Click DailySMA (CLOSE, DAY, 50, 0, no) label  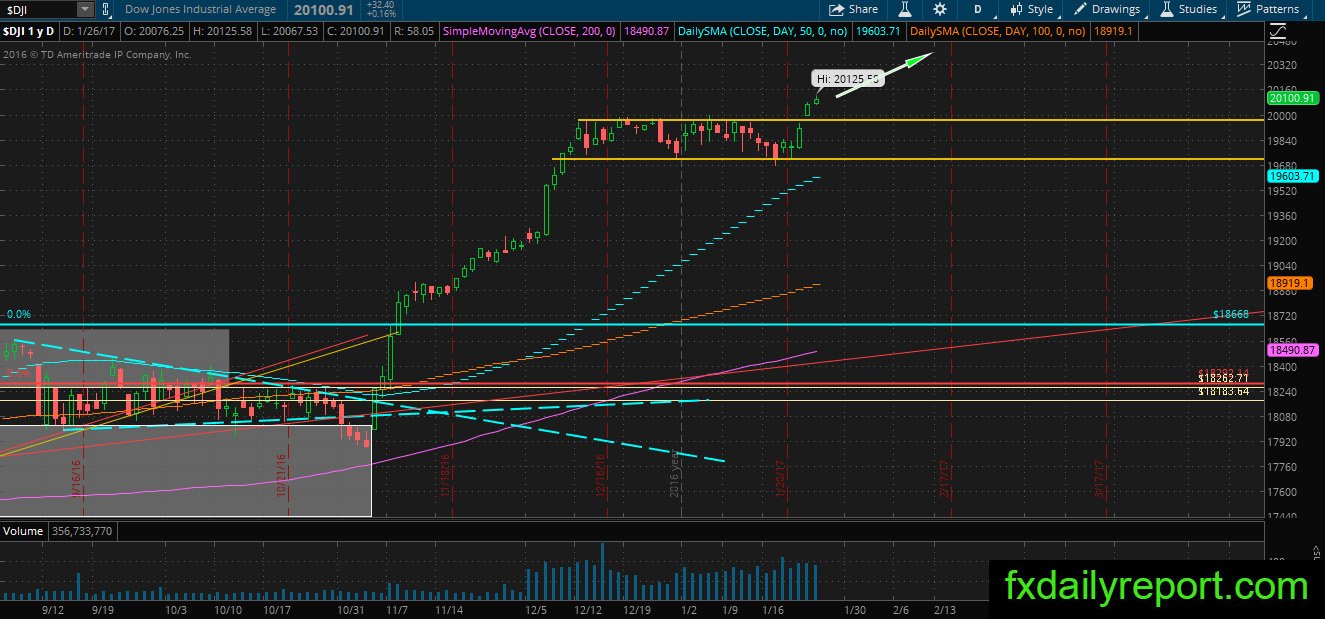point(763,32)
